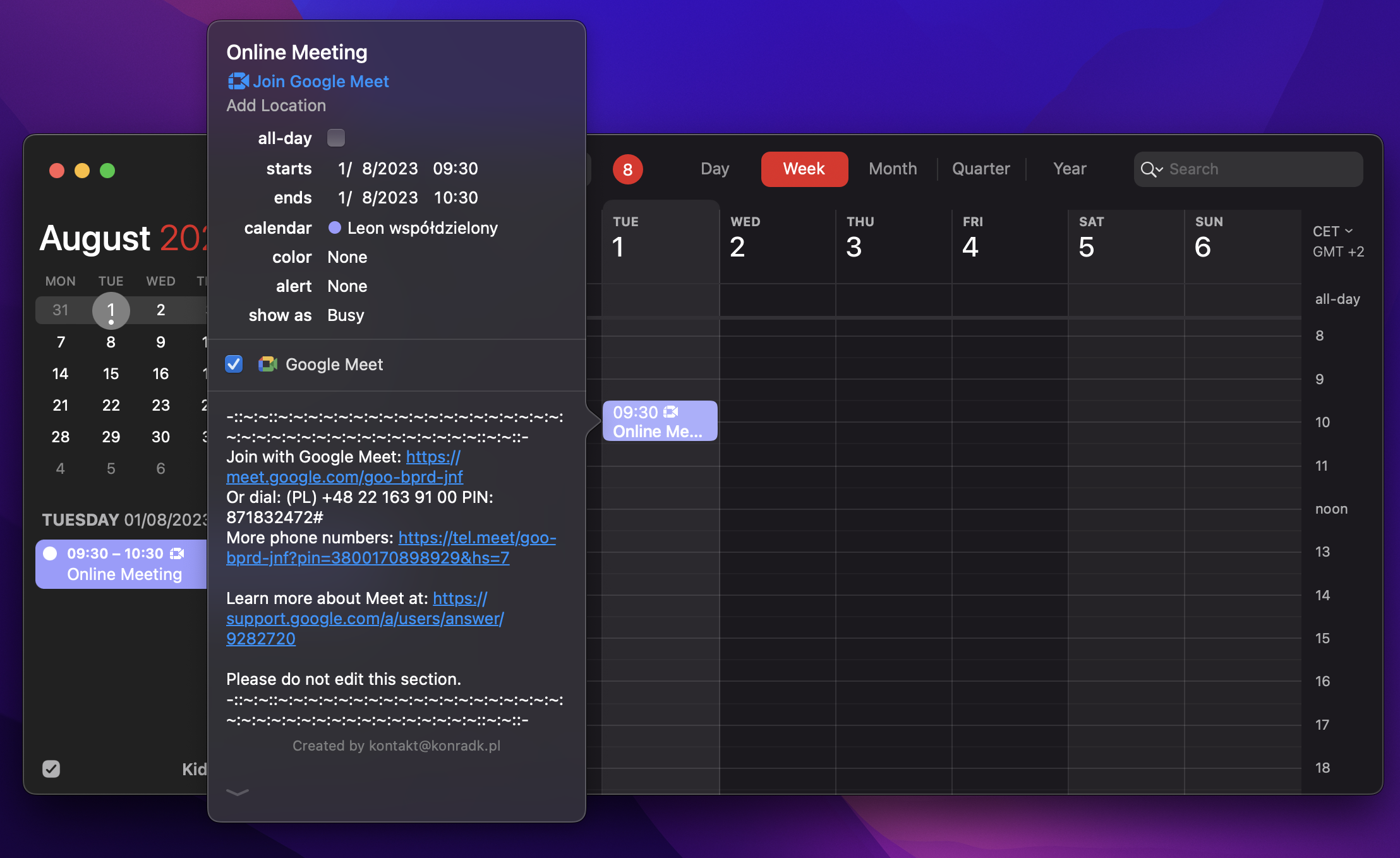
Task: Enable the all-day checkbox
Action: pyautogui.click(x=335, y=138)
